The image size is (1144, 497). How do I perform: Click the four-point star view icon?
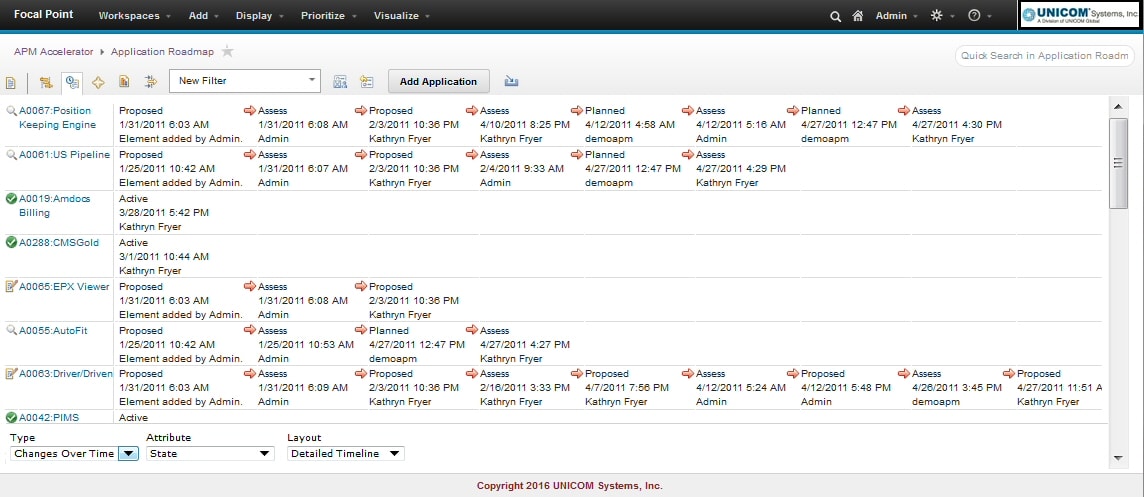98,82
